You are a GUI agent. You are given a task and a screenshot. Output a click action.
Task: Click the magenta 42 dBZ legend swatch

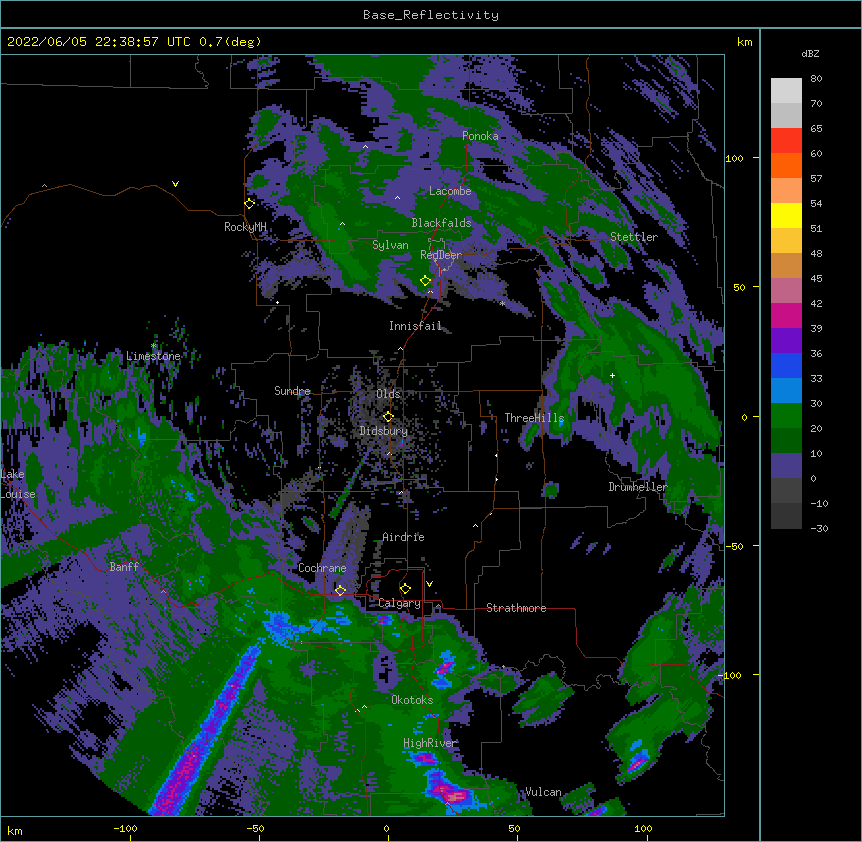tap(786, 315)
